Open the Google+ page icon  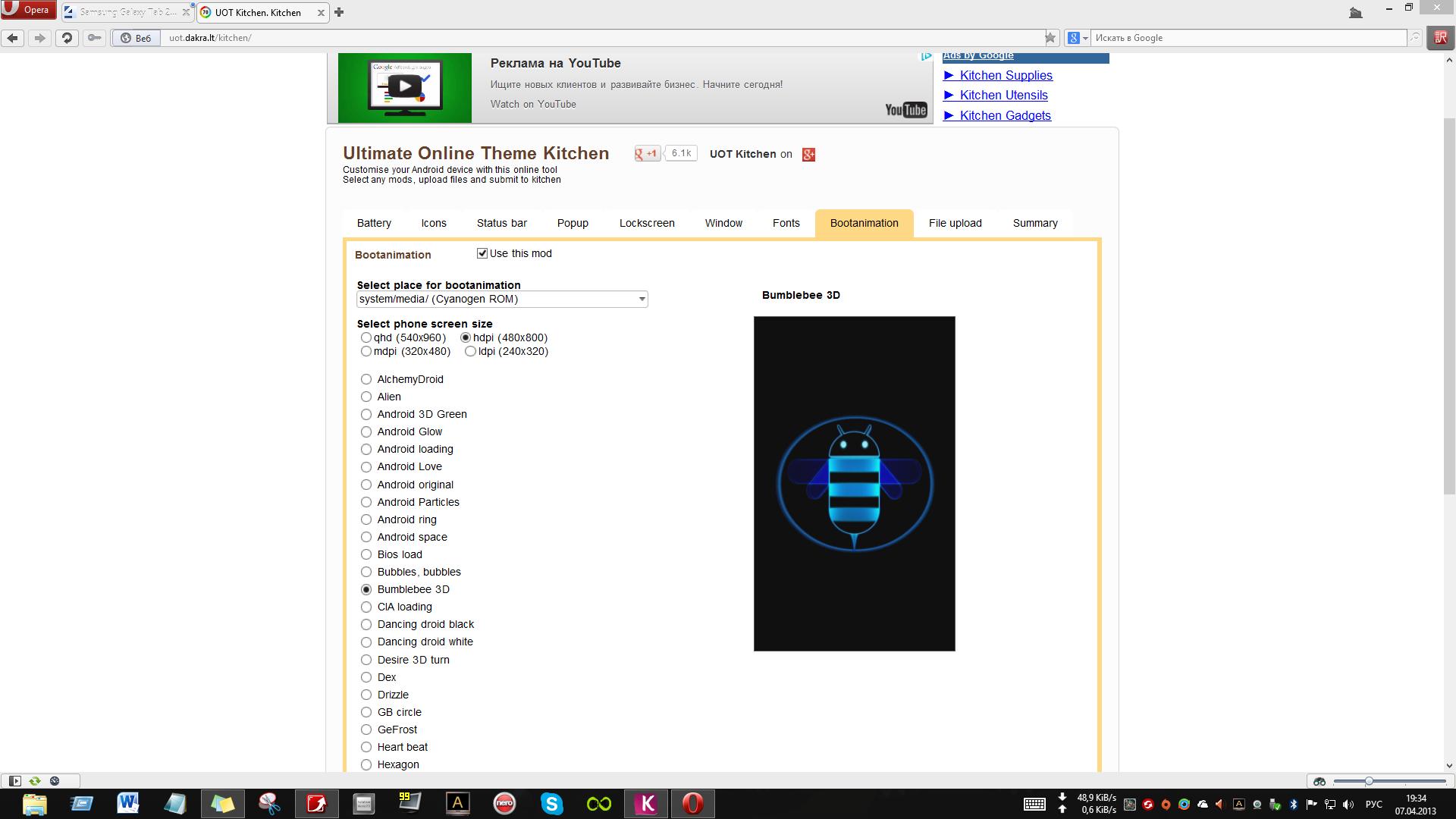click(808, 155)
